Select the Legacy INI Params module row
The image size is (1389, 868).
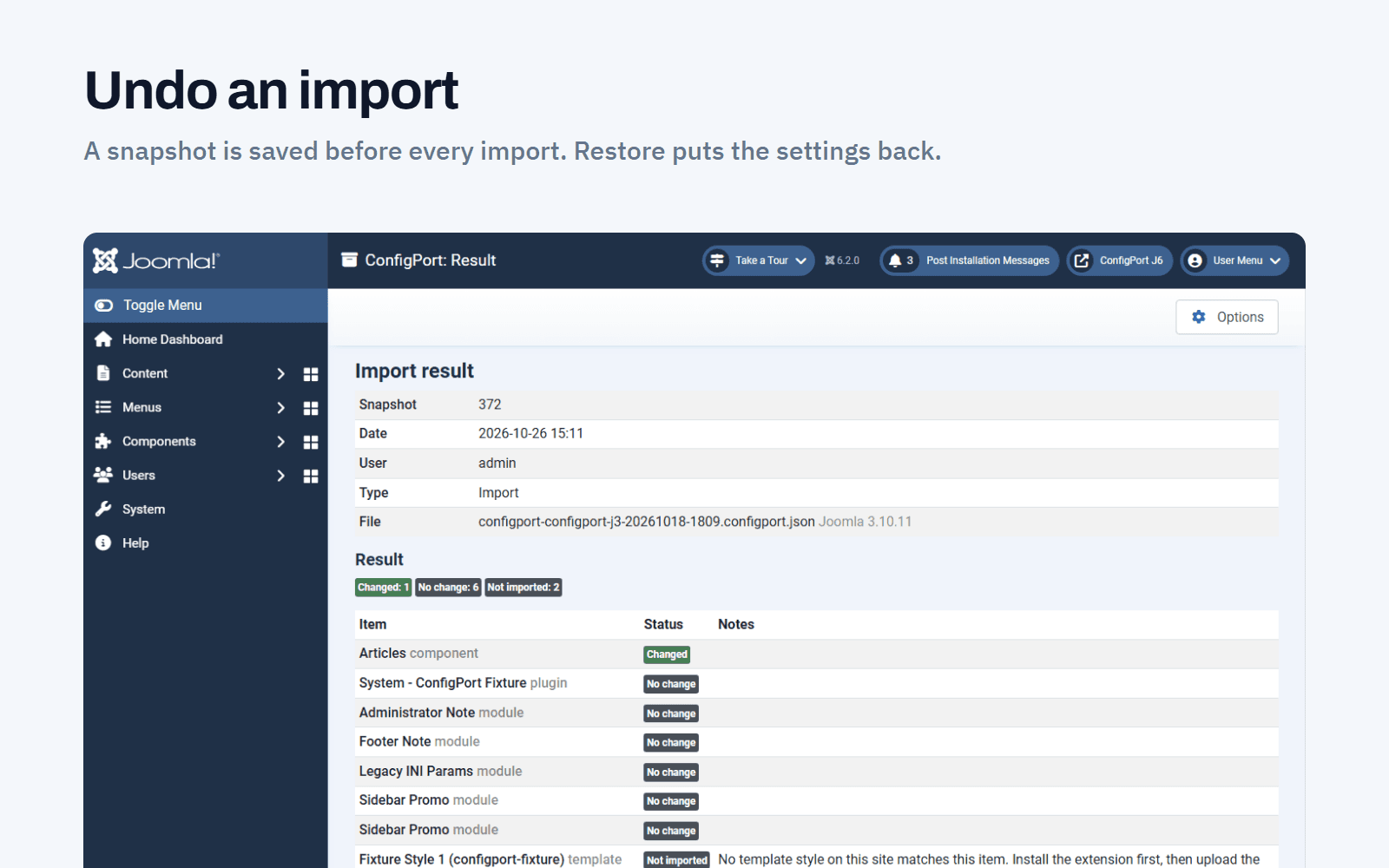point(816,771)
